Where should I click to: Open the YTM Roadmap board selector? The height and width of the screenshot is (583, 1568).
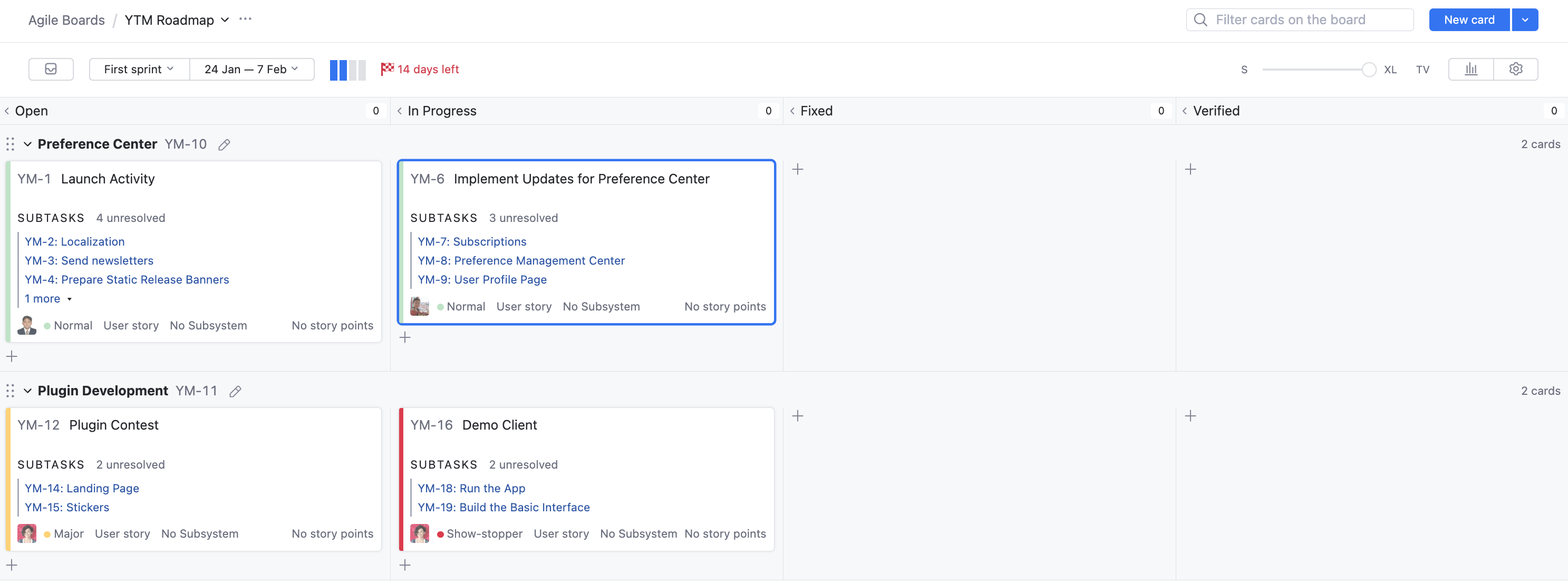(177, 20)
